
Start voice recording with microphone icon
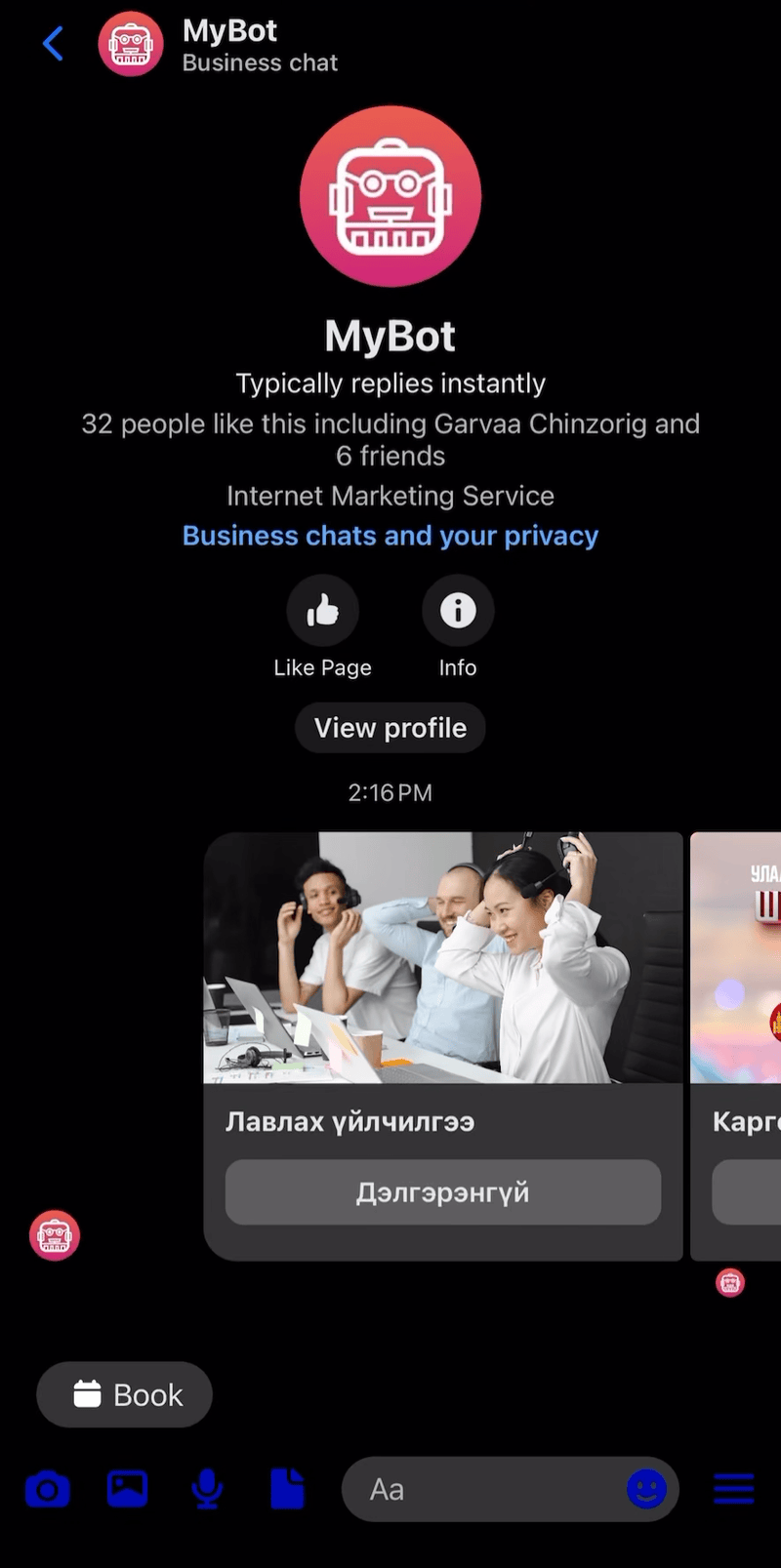pyautogui.click(x=207, y=1490)
